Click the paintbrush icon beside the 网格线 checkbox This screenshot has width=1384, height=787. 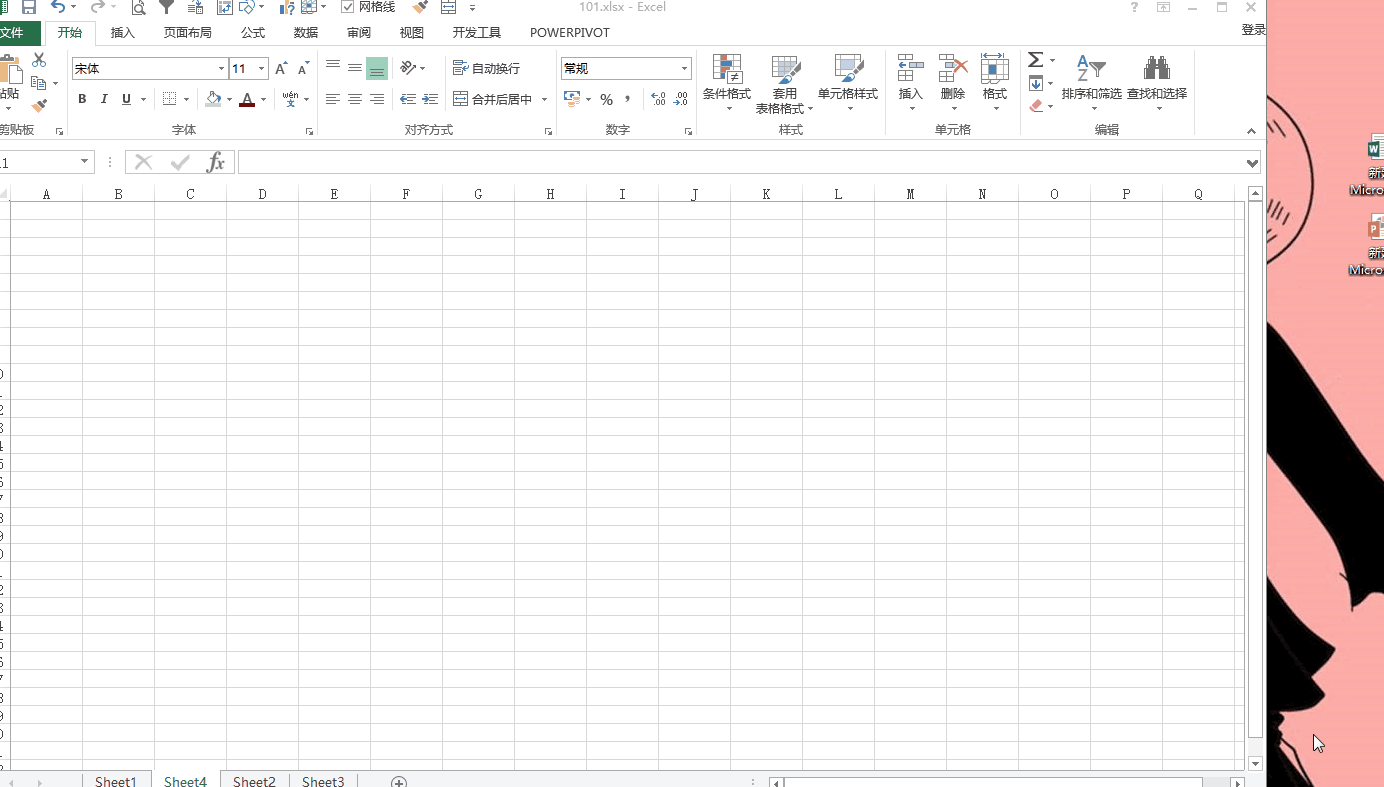pos(421,7)
